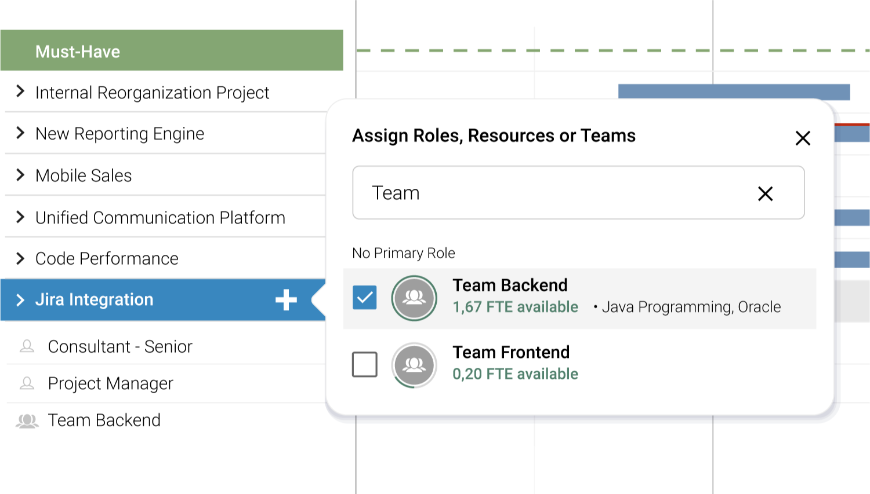Select the Must-Have group header
870x494 pixels.
click(172, 51)
